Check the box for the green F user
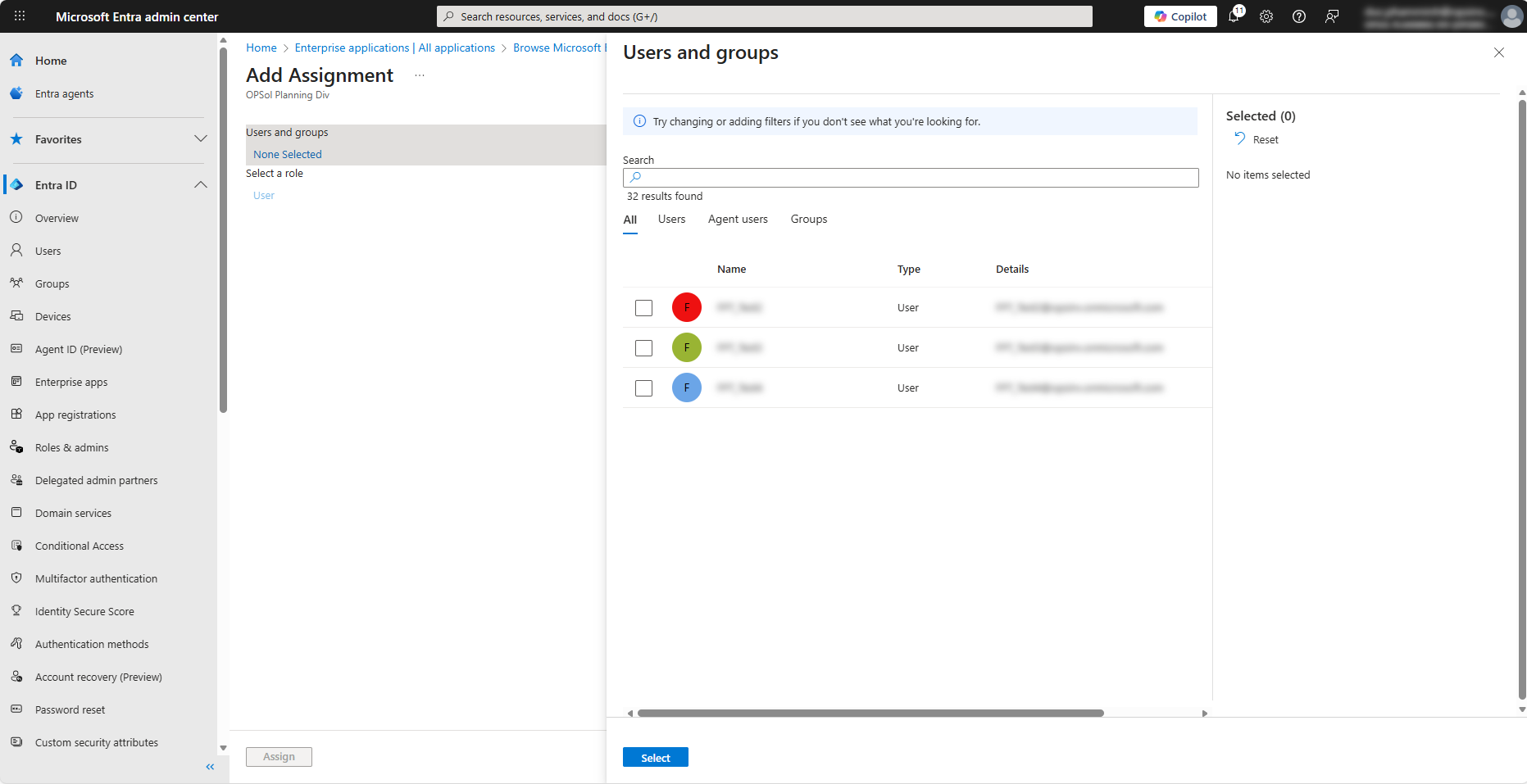This screenshot has width=1527, height=784. [x=643, y=348]
